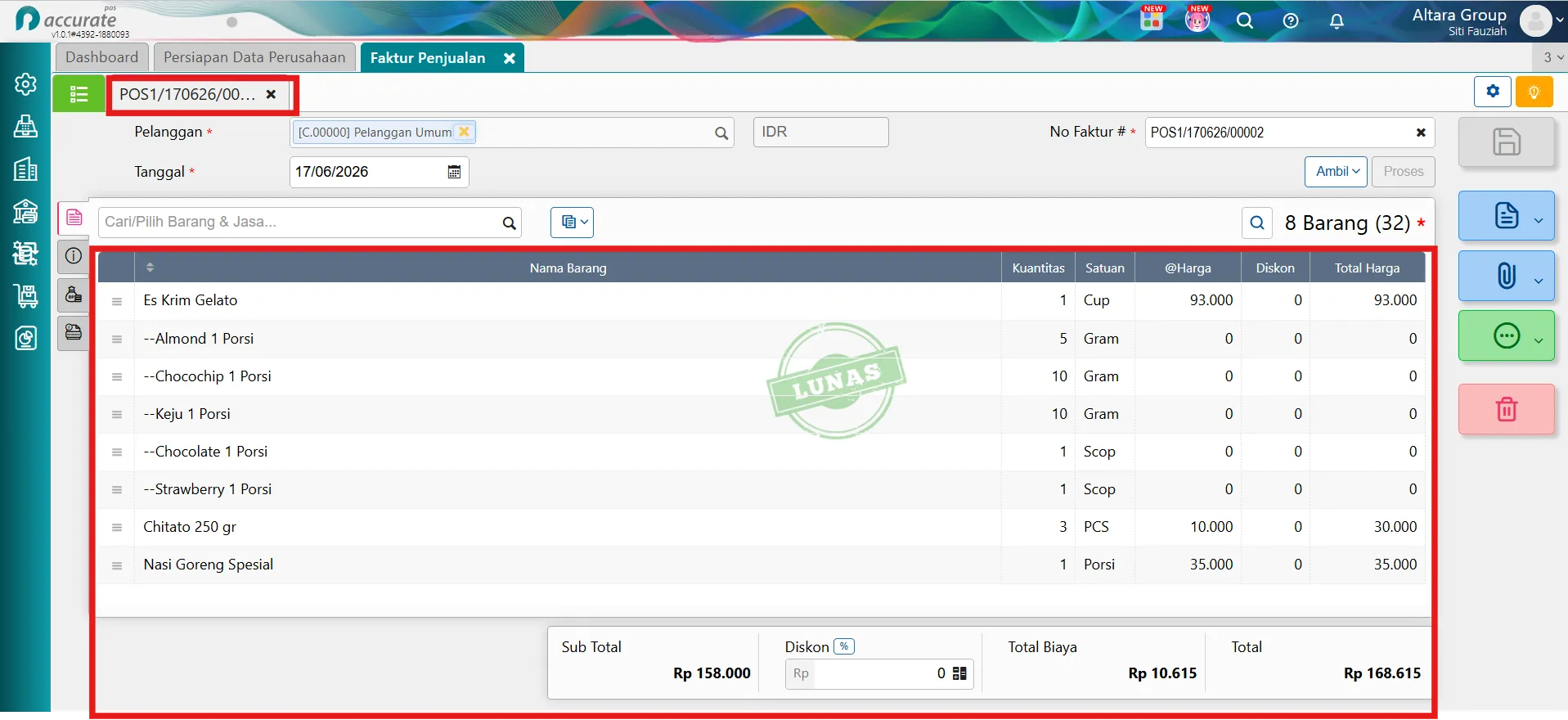
Task: Click the save invoice floppy disk icon
Action: (x=1506, y=142)
